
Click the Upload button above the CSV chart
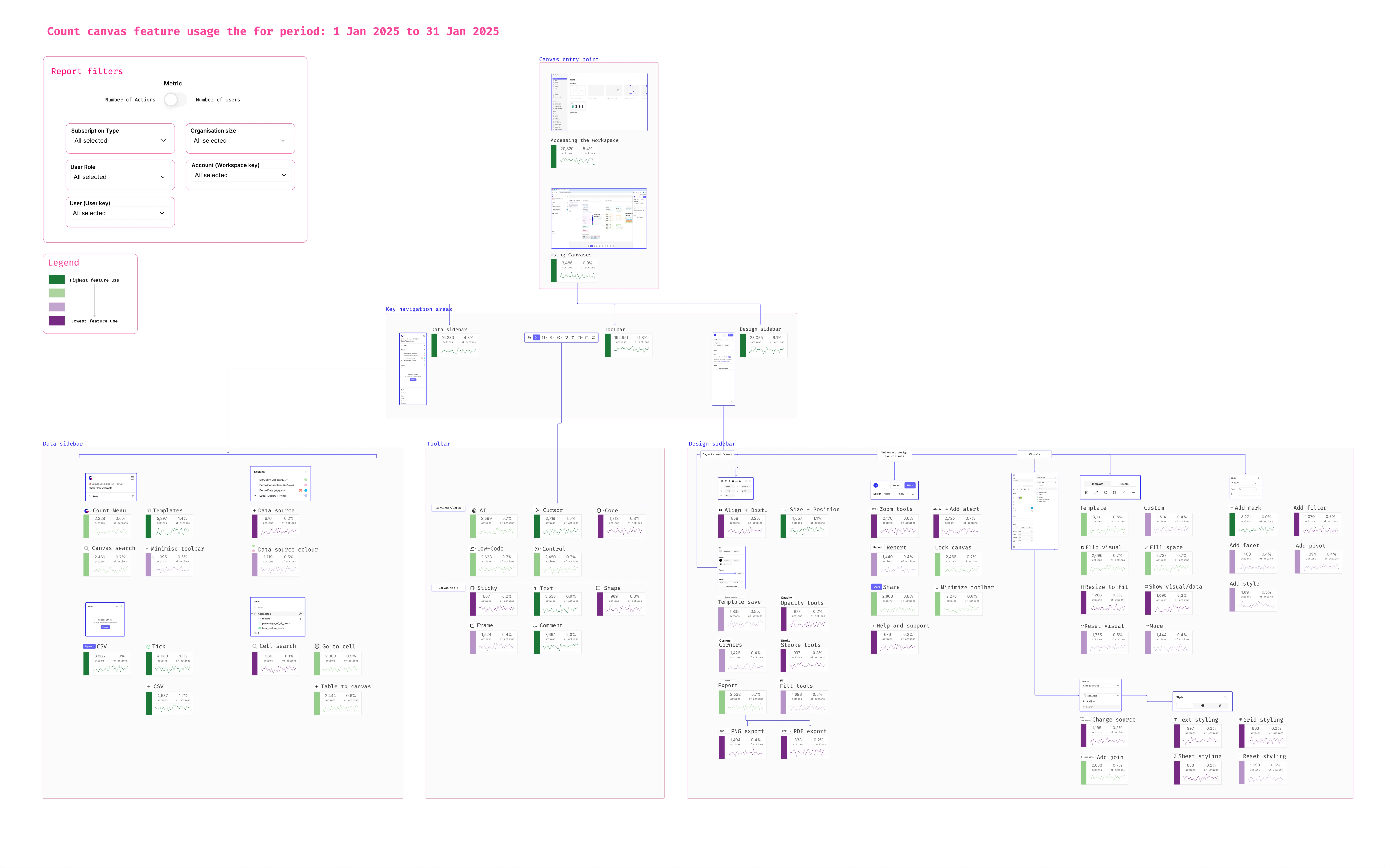click(90, 646)
